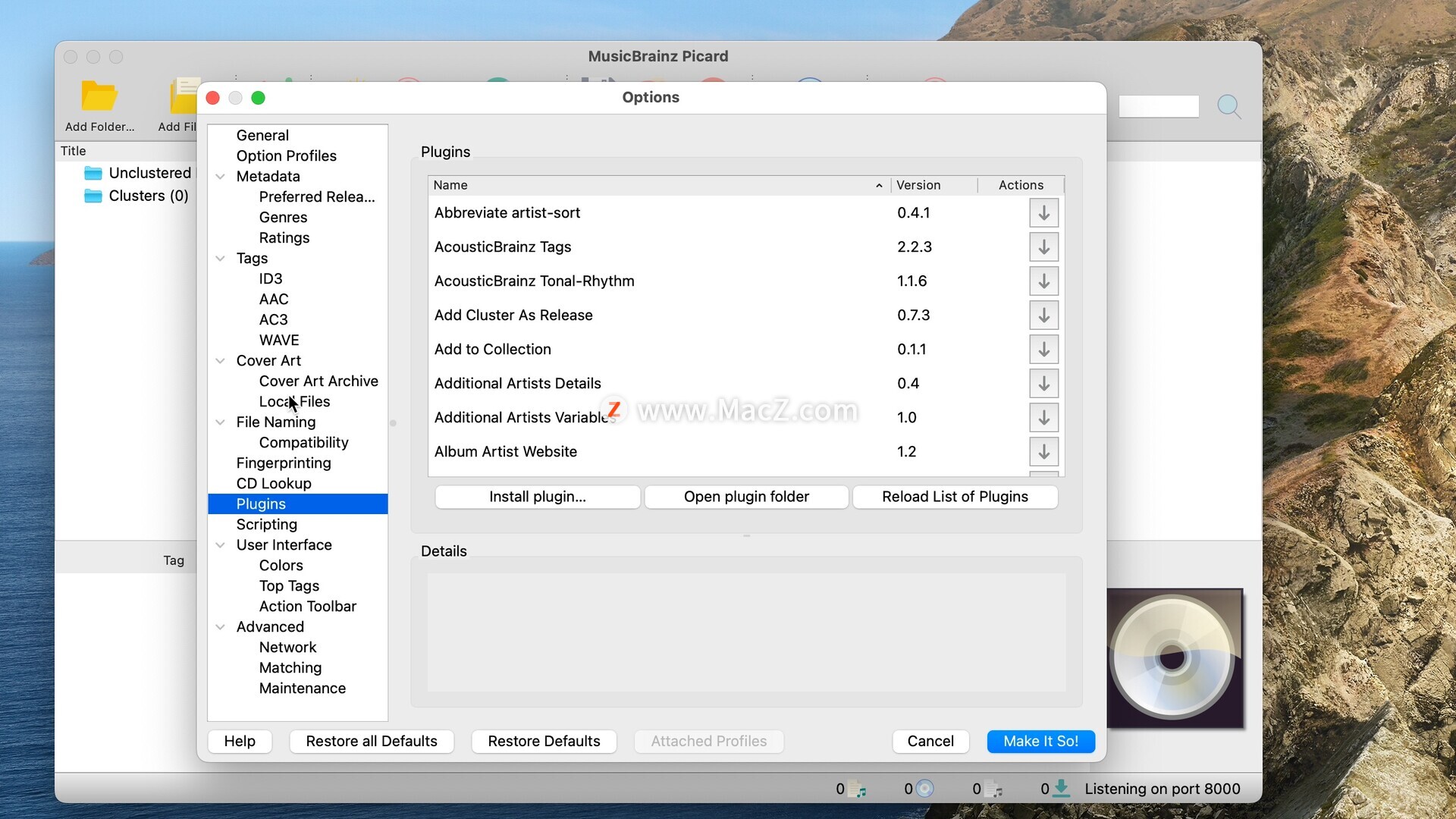The height and width of the screenshot is (819, 1456).
Task: Click the Help button
Action: tap(240, 742)
